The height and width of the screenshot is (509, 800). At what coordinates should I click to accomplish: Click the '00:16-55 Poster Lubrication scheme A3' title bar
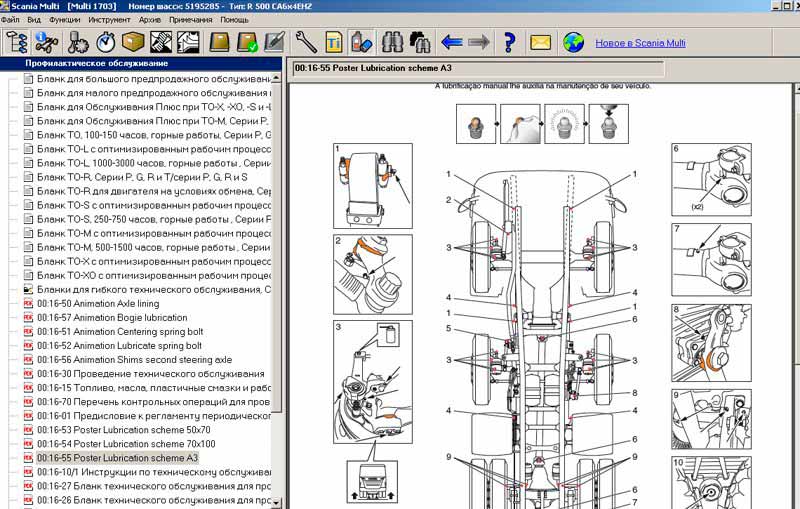(x=478, y=68)
